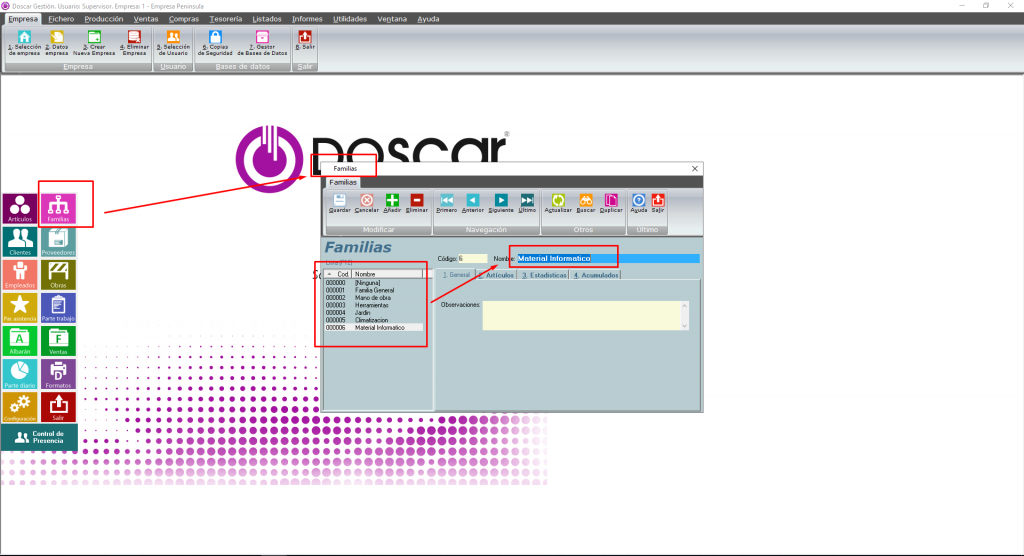This screenshot has width=1024, height=556.
Task: Select Familia General list row
Action: tap(374, 290)
